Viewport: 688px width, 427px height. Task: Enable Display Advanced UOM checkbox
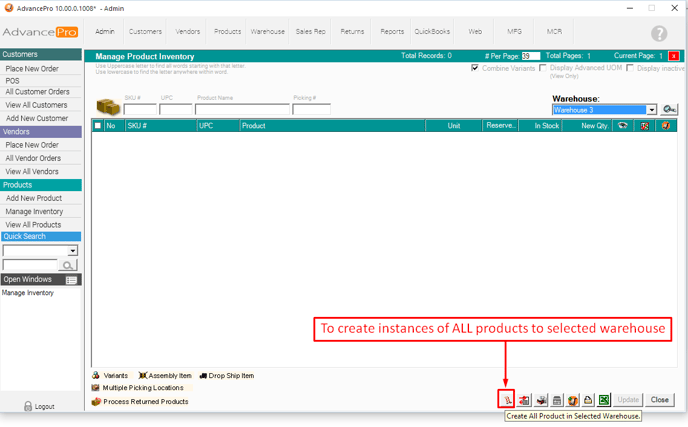(x=543, y=69)
